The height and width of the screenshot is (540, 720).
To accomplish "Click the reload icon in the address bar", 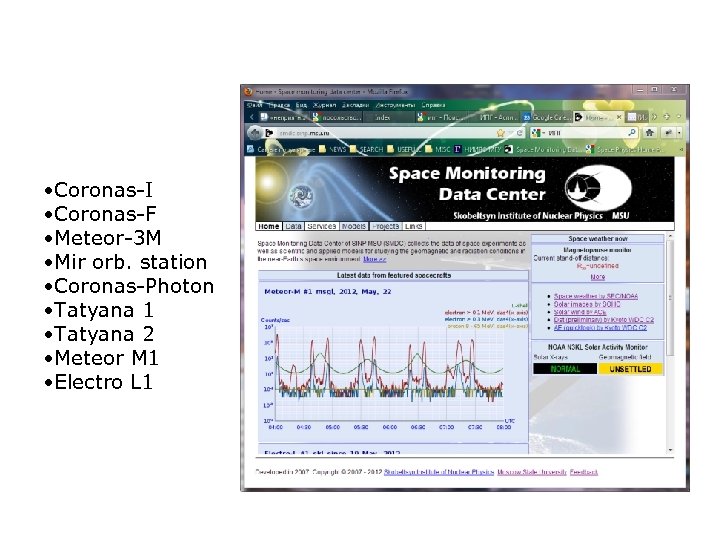I will pos(519,133).
